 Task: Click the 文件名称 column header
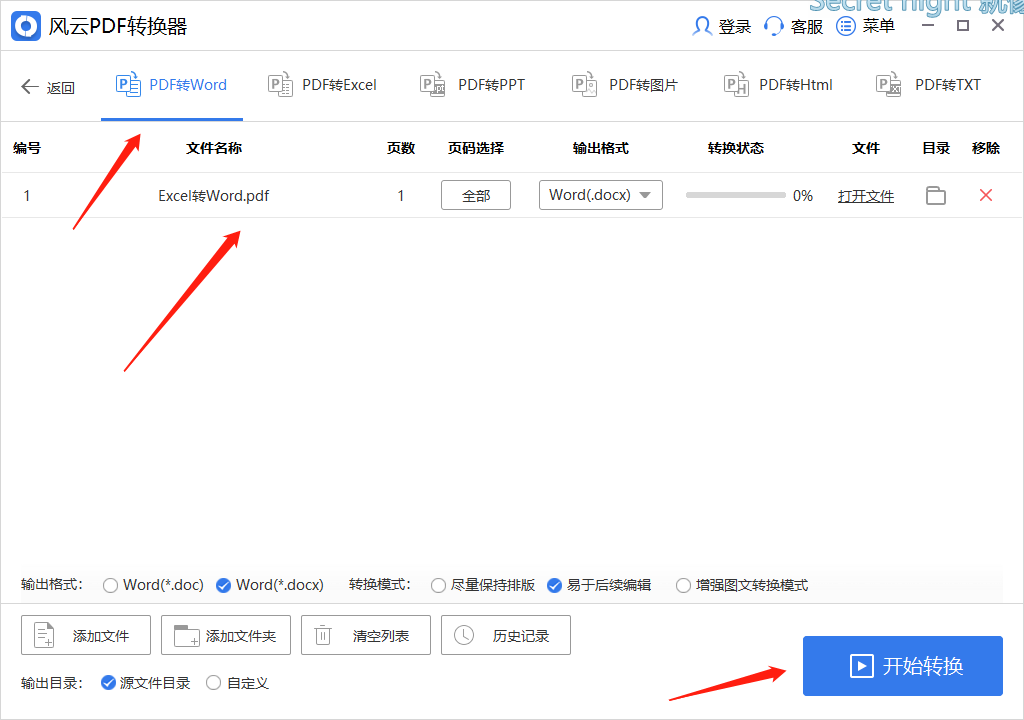pos(214,148)
